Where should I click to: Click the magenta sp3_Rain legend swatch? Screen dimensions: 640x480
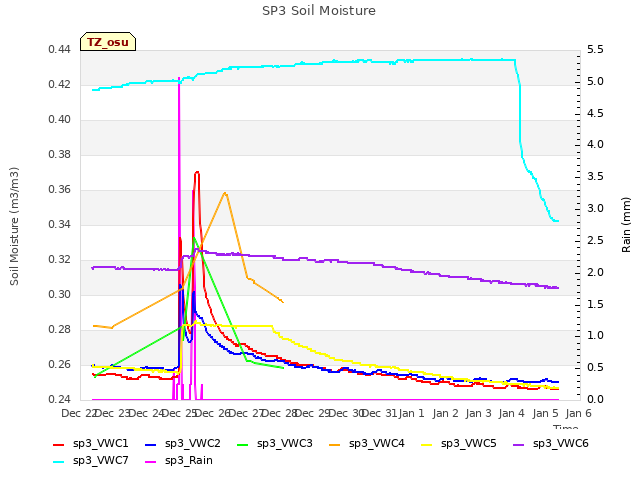coord(151,462)
